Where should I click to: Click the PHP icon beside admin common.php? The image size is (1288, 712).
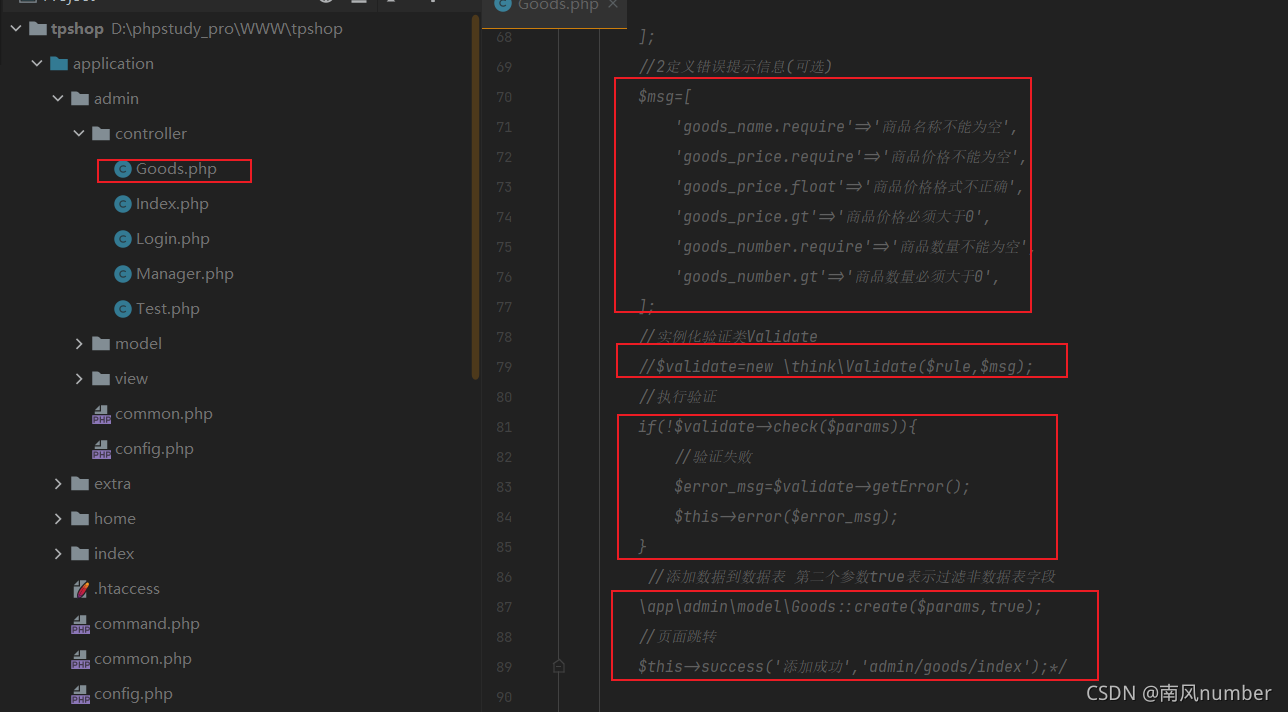pos(102,415)
